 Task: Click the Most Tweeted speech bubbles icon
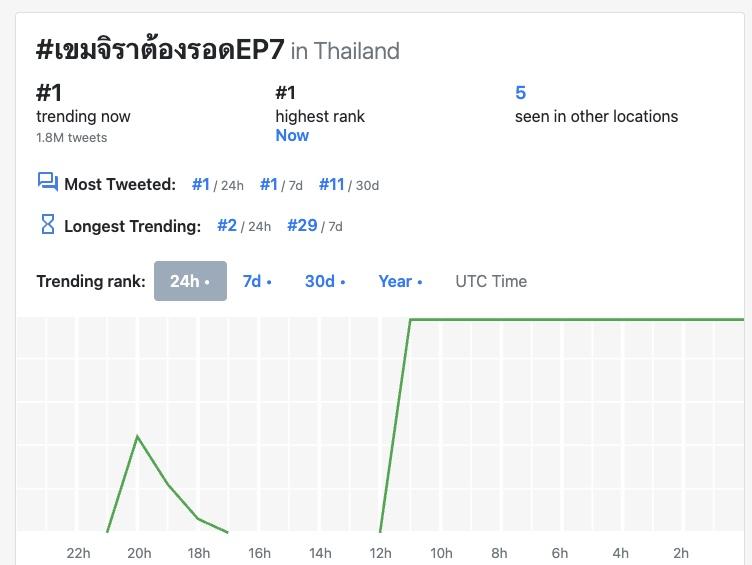tap(47, 182)
